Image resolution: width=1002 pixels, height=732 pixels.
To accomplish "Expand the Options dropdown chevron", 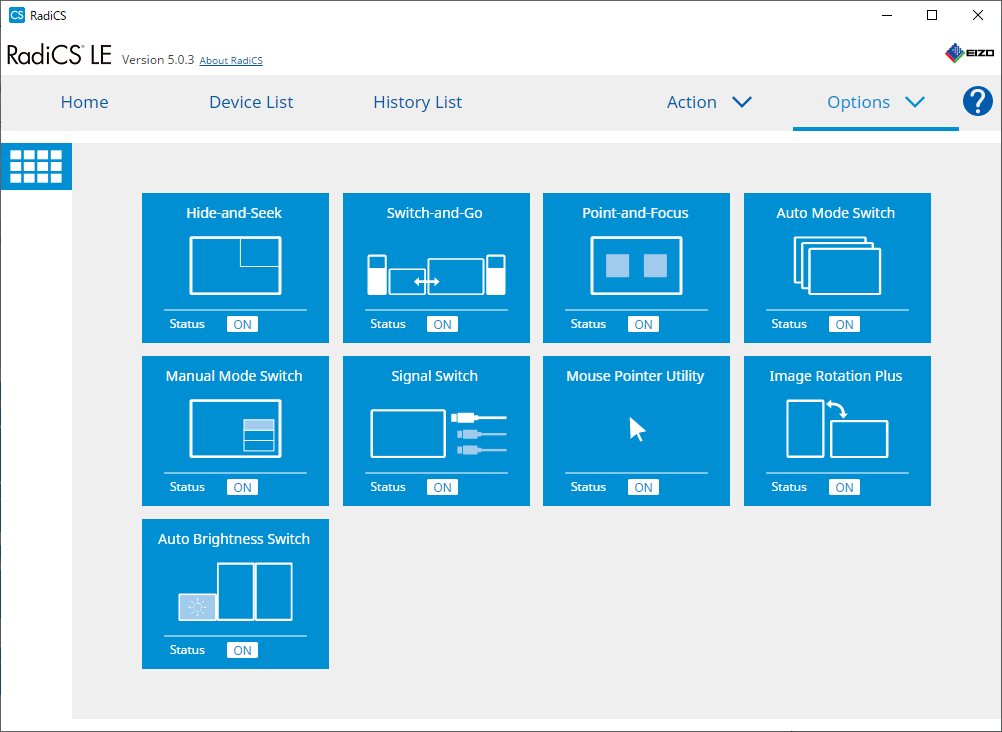I will (915, 102).
